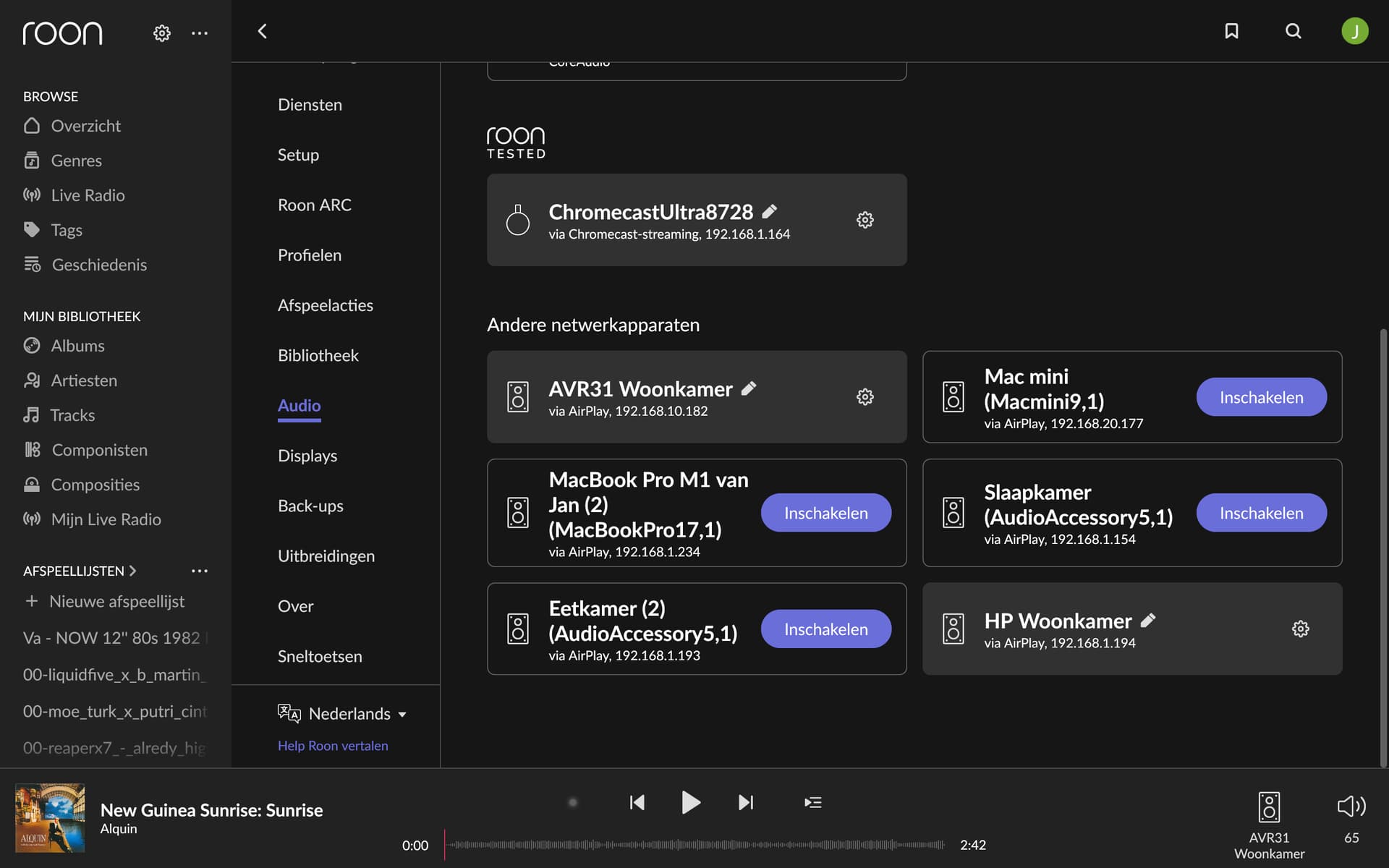Open Displays settings tab
The height and width of the screenshot is (868, 1389).
pyautogui.click(x=307, y=456)
